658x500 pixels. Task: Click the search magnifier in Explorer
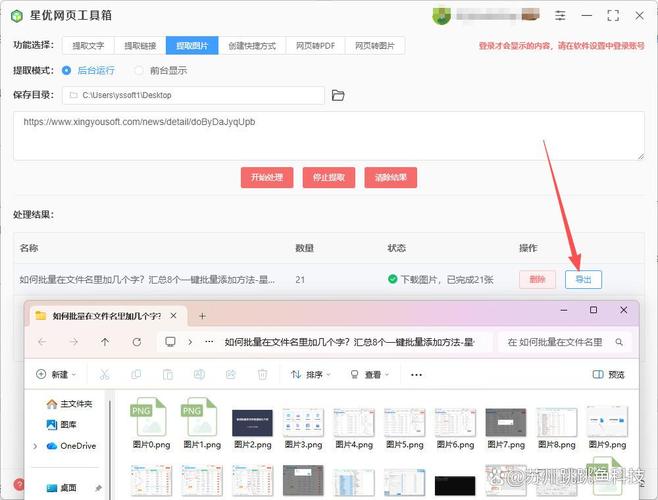pyautogui.click(x=619, y=342)
